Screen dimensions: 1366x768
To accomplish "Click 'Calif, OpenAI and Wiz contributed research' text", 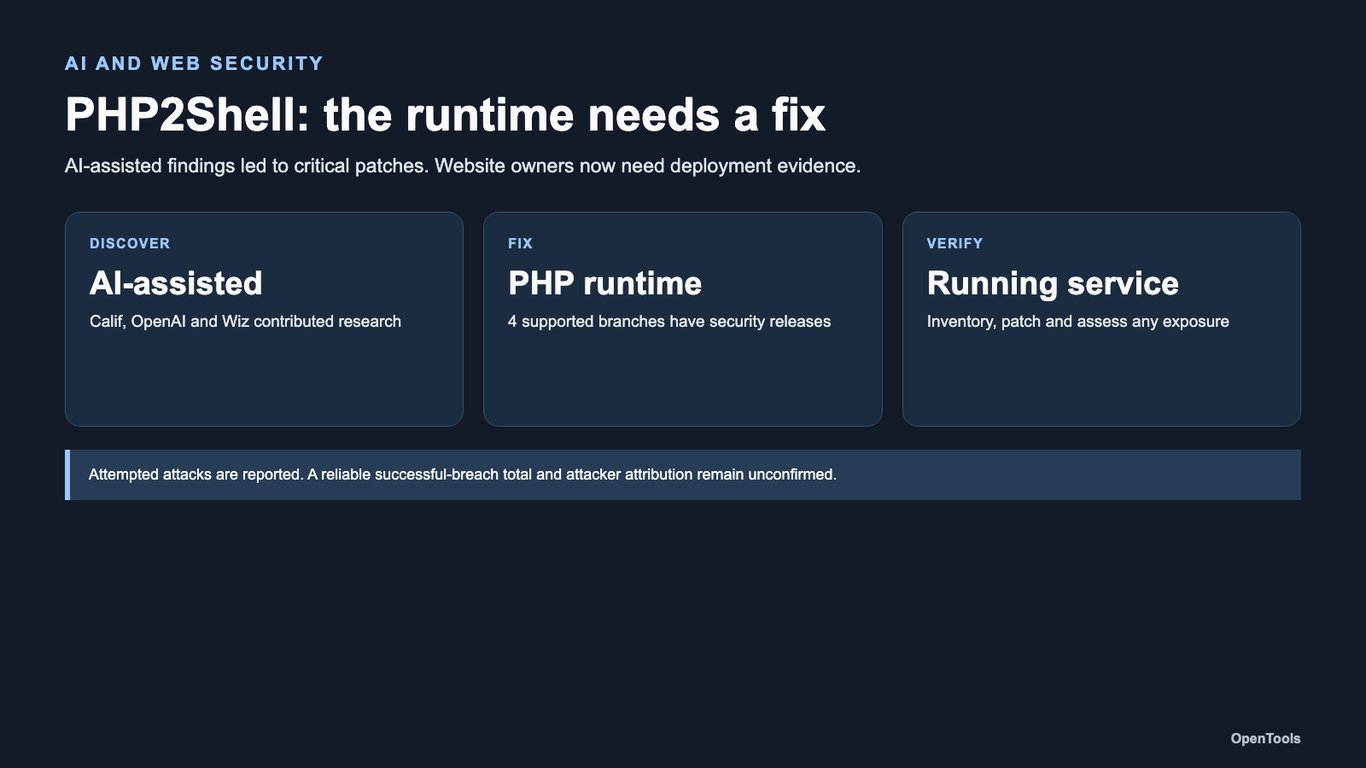I will (245, 322).
